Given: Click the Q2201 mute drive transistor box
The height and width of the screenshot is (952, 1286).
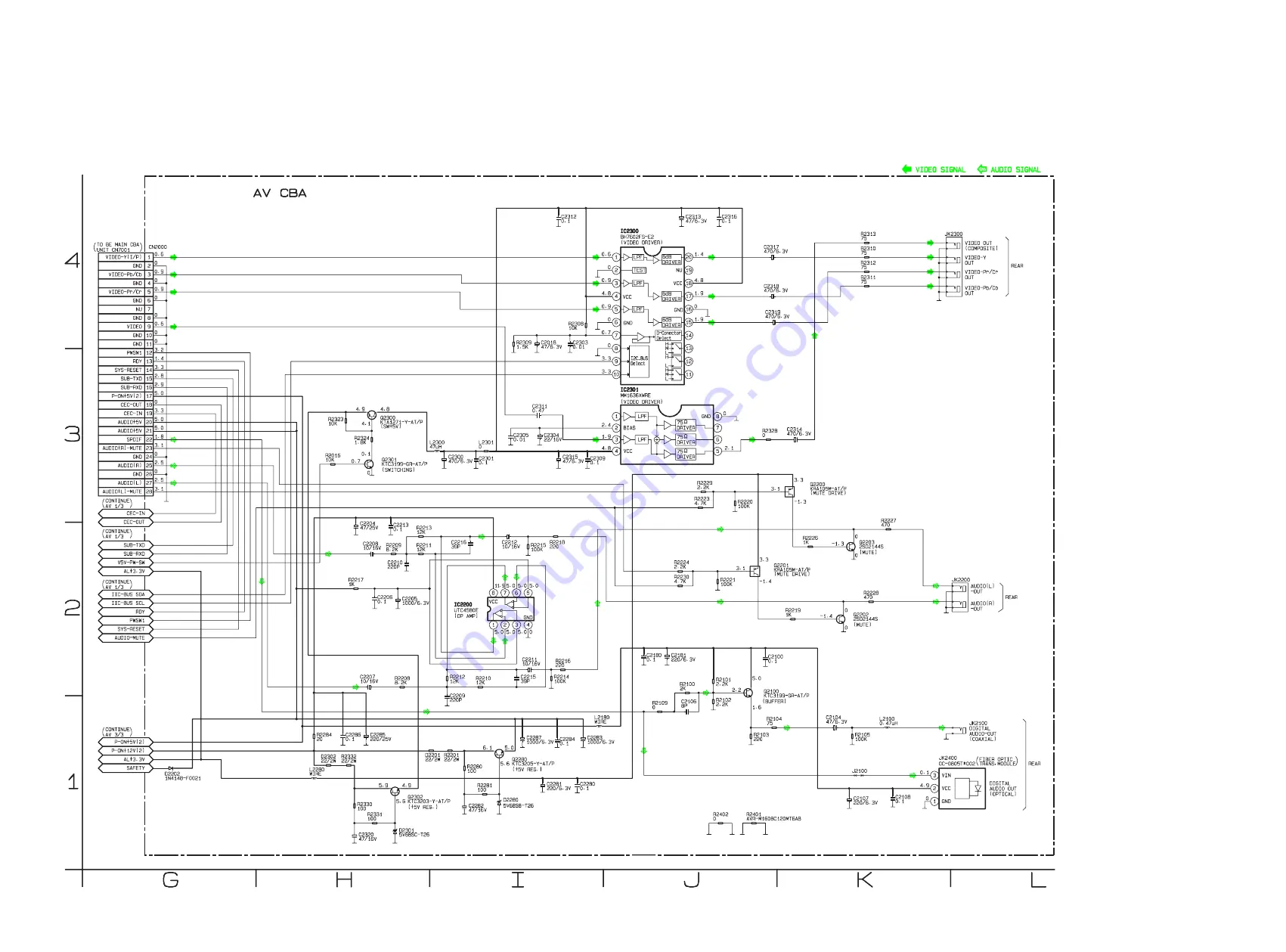Looking at the screenshot, I should tap(755, 571).
